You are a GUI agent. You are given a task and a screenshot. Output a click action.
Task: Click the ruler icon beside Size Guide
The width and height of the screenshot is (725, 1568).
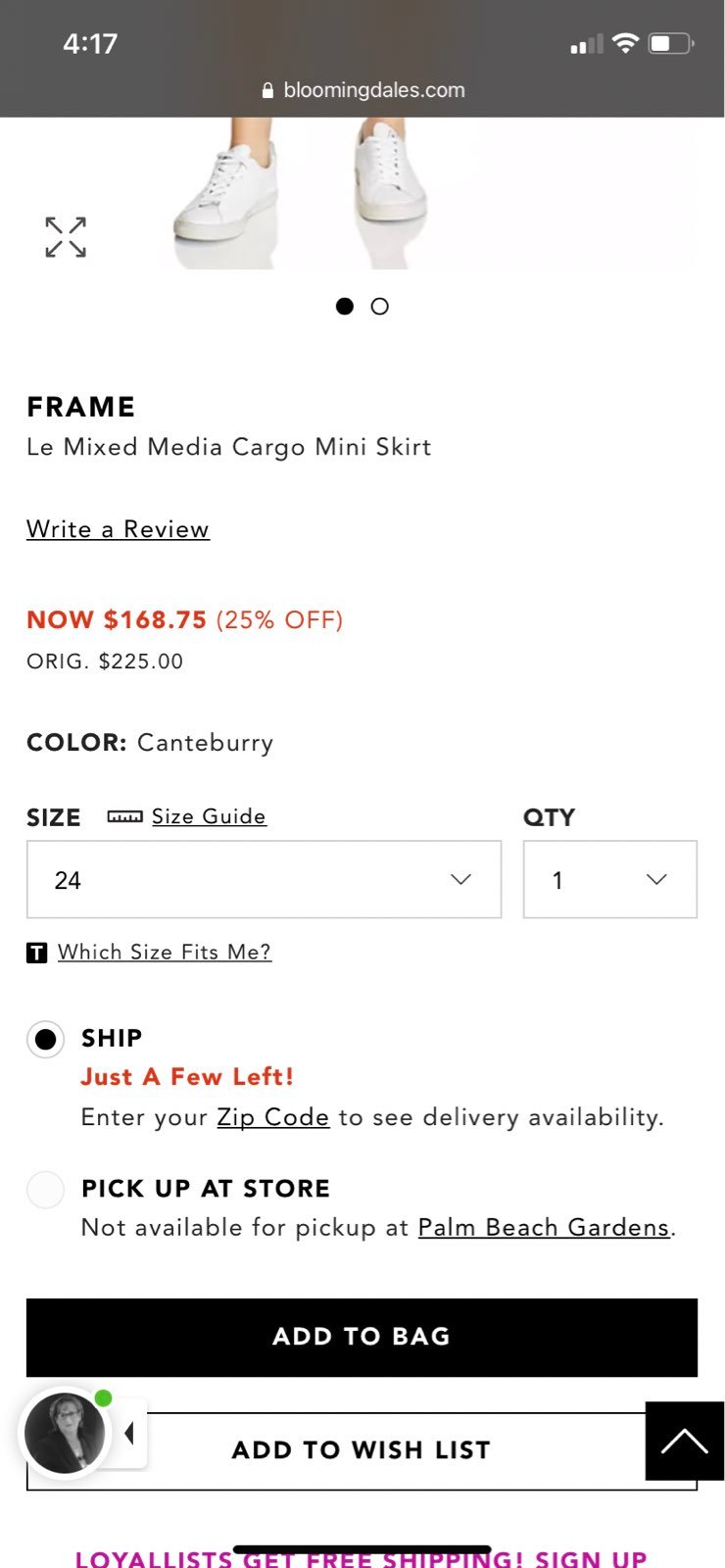pos(124,816)
